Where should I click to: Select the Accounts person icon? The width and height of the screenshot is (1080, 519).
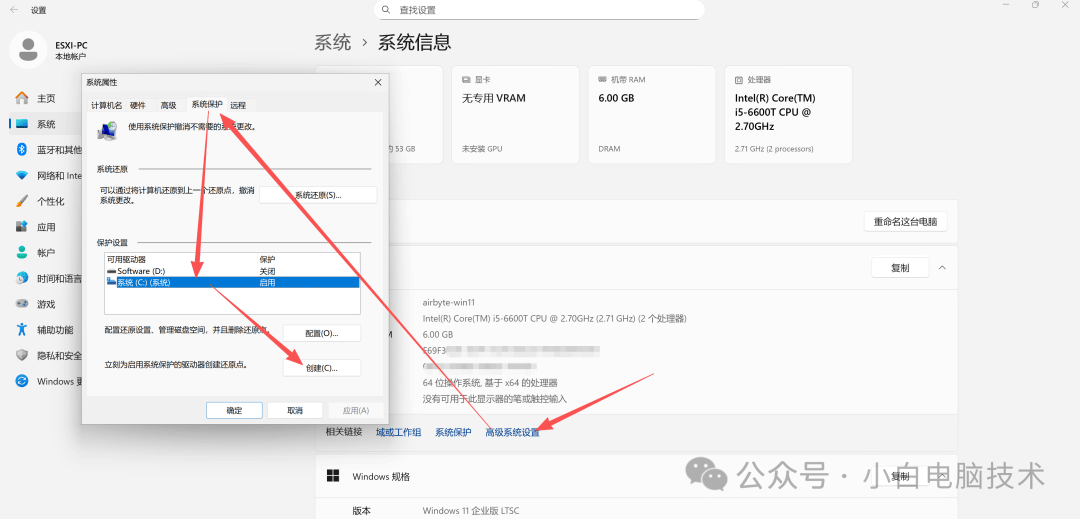[21, 253]
